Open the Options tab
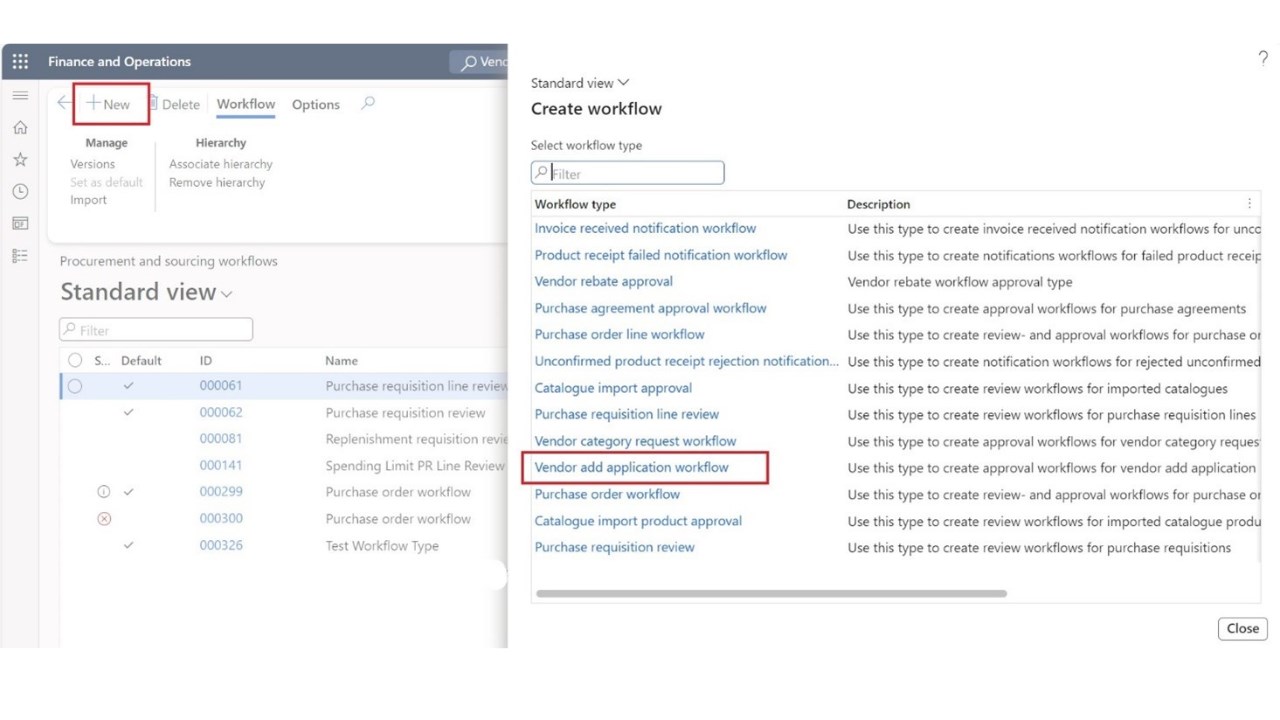The image size is (1280, 720). coord(316,104)
